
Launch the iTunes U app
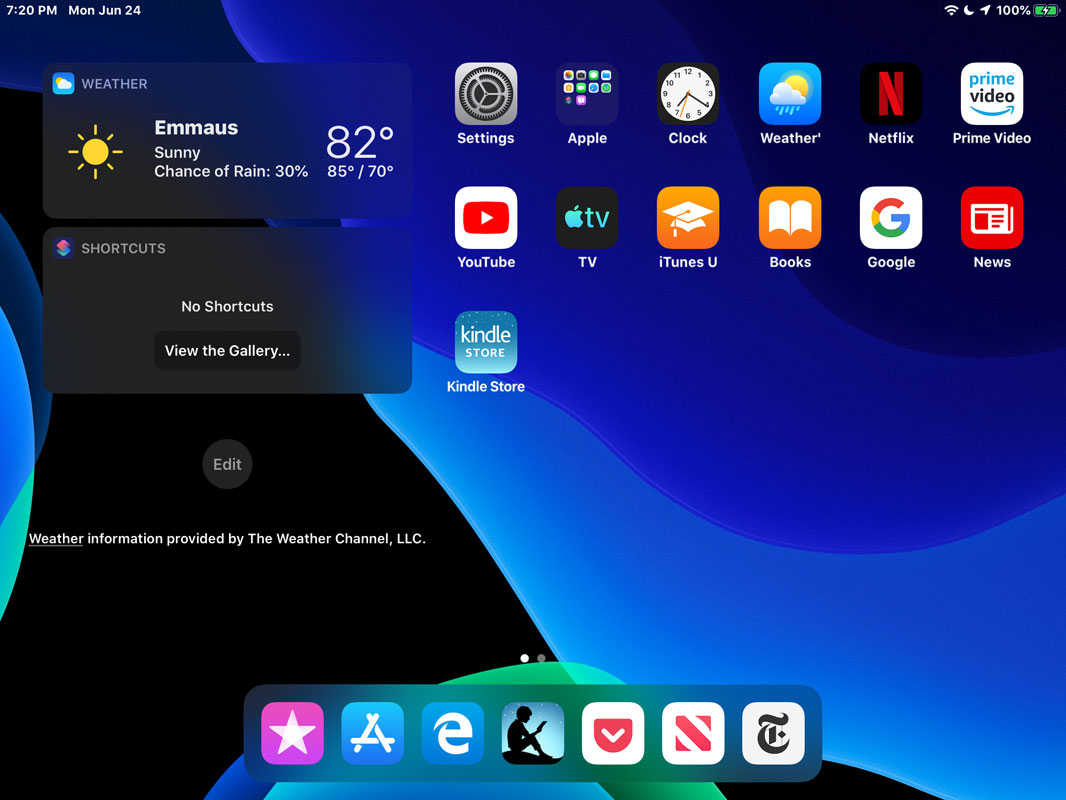point(688,218)
